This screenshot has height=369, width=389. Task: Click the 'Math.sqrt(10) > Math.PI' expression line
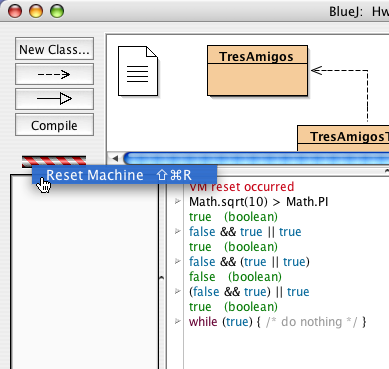coord(259,202)
